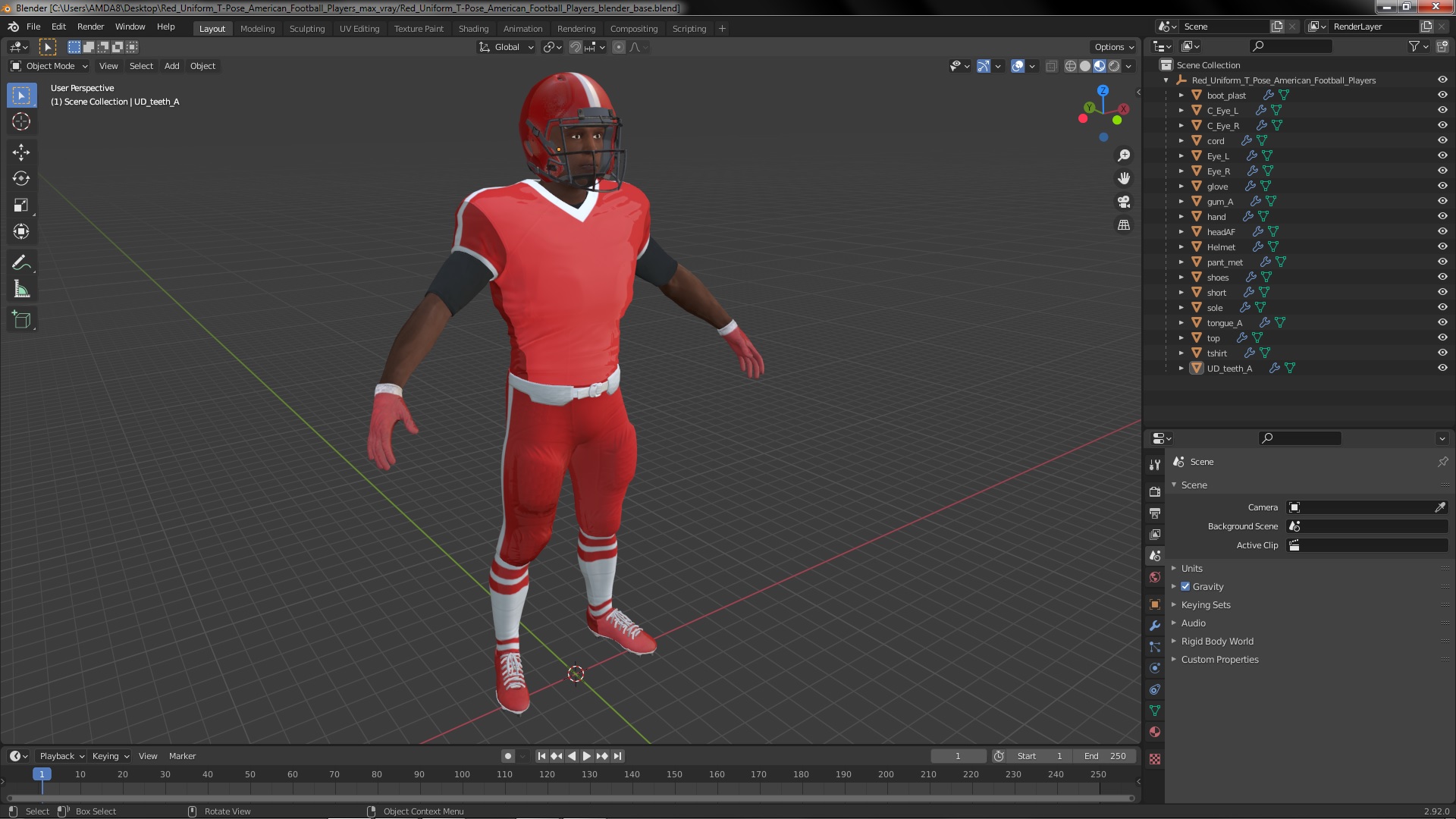This screenshot has width=1456, height=819.
Task: Pick camera with the eyedropper icon
Action: (1440, 507)
